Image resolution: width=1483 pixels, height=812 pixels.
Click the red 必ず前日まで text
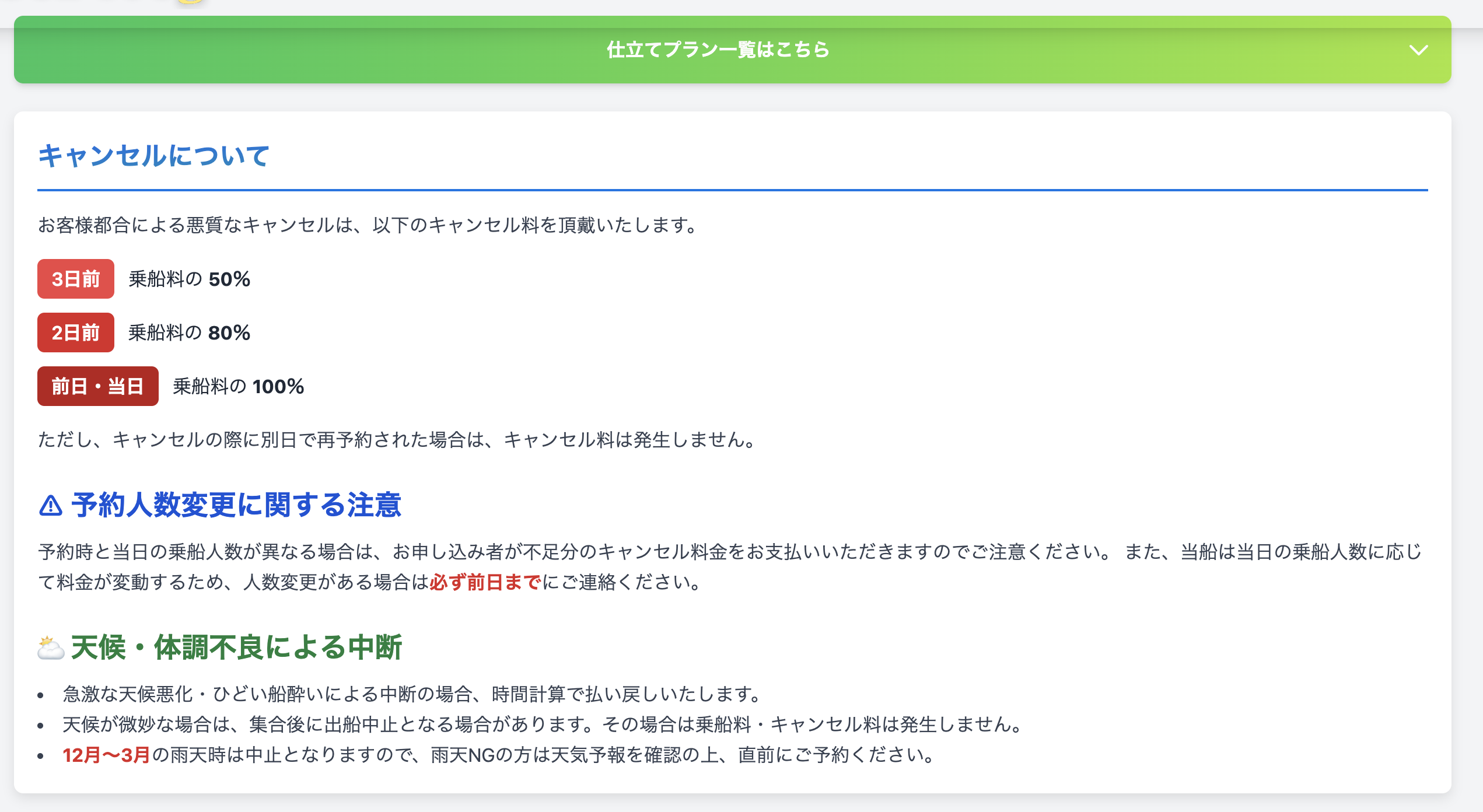point(485,582)
